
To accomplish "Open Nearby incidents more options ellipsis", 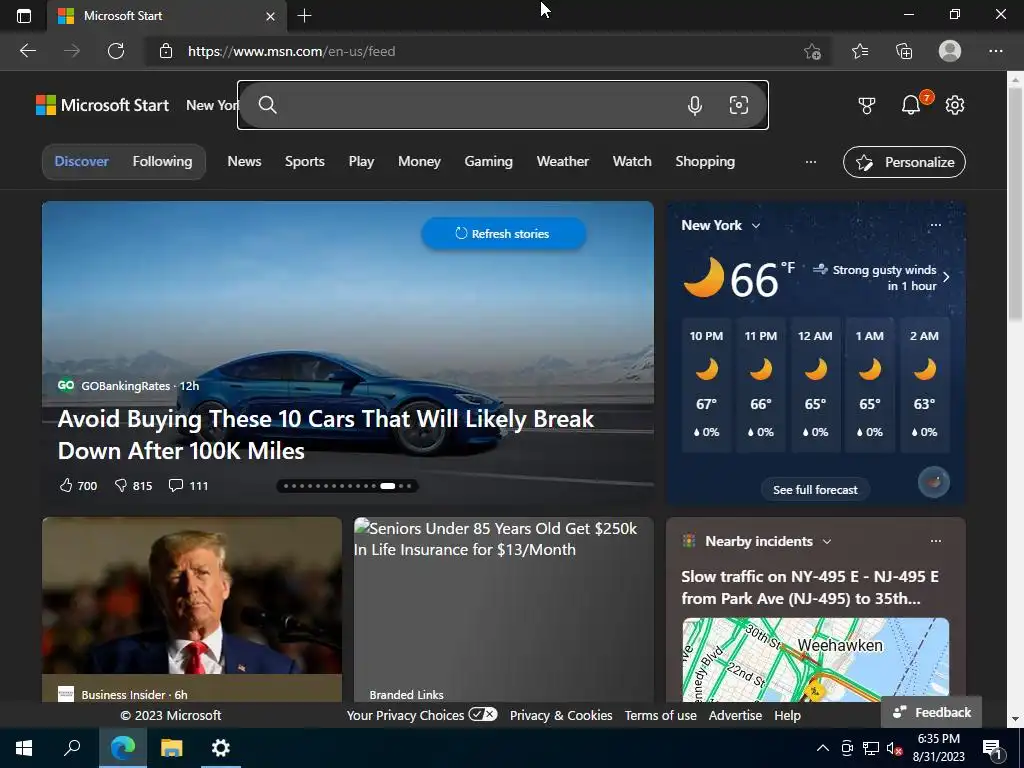I will 936,541.
